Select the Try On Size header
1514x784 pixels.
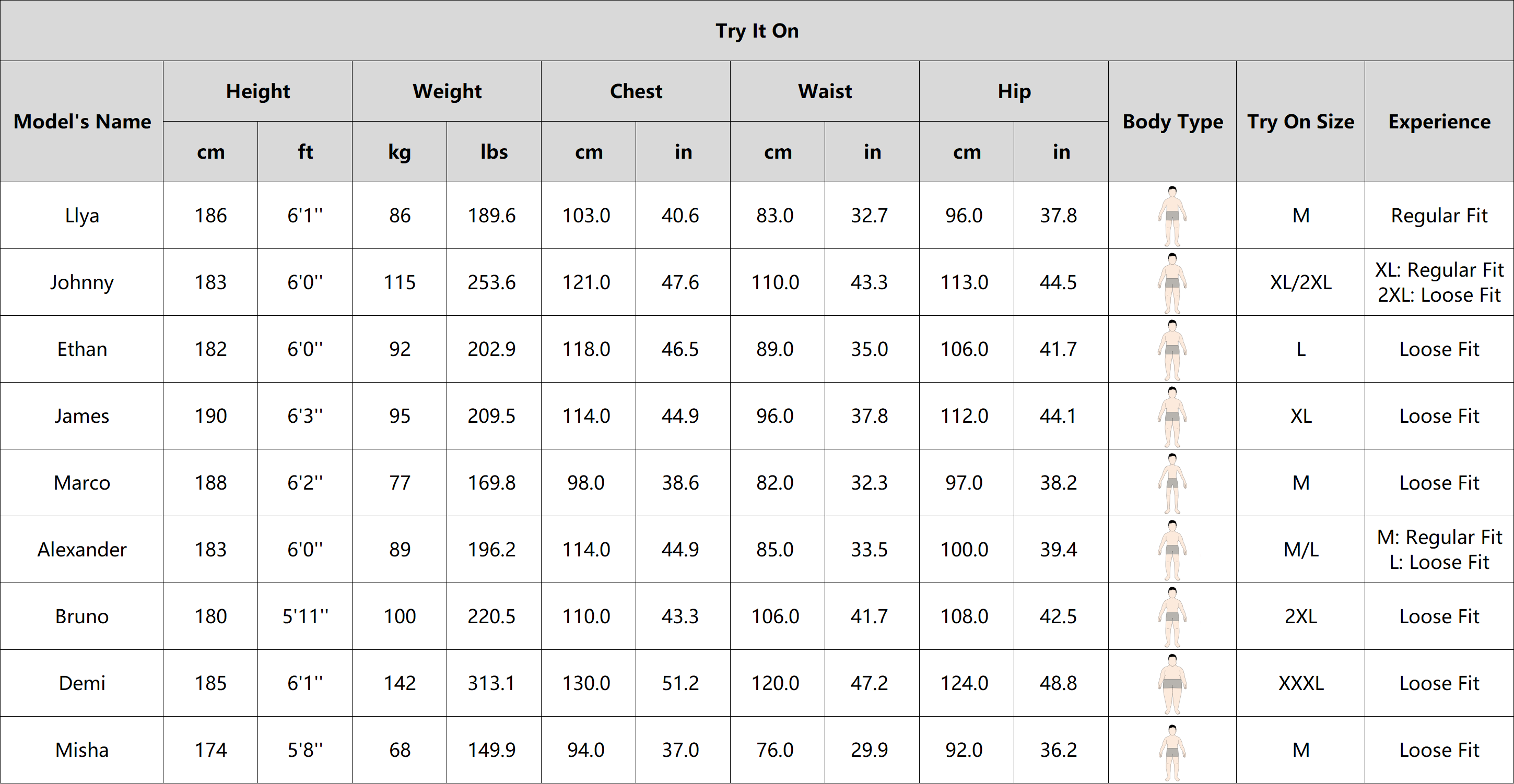coord(1300,122)
